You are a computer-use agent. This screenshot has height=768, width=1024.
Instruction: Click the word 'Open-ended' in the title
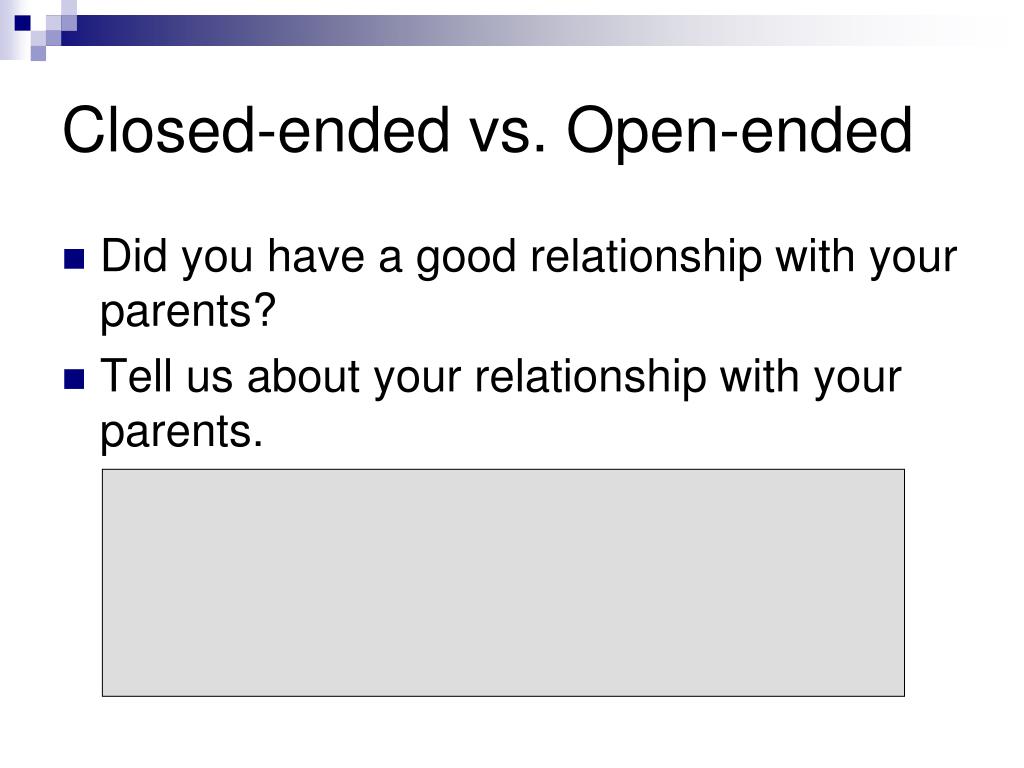click(x=739, y=132)
